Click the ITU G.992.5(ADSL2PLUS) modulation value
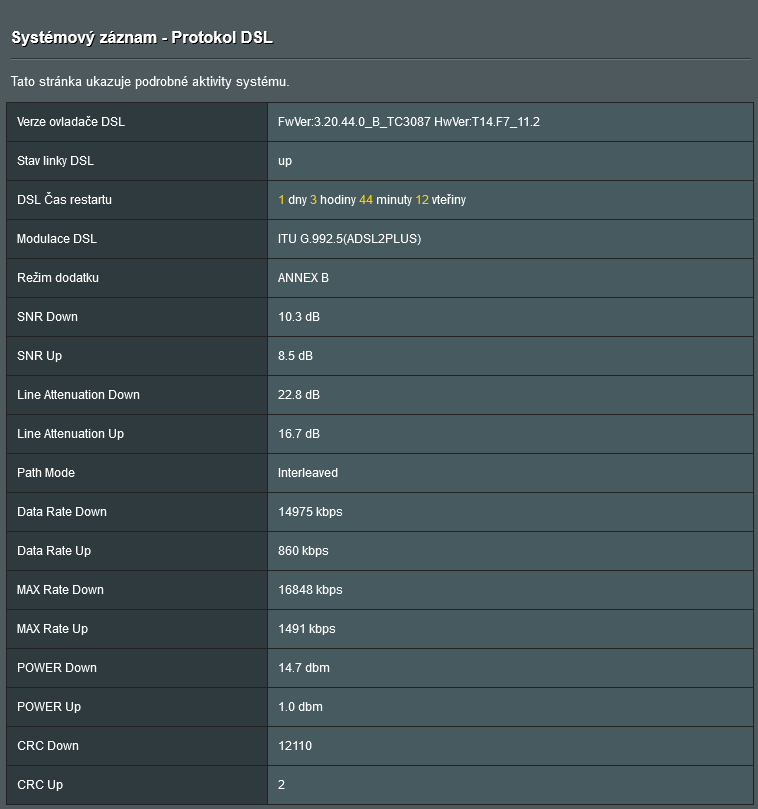The height and width of the screenshot is (809, 758). pos(349,239)
